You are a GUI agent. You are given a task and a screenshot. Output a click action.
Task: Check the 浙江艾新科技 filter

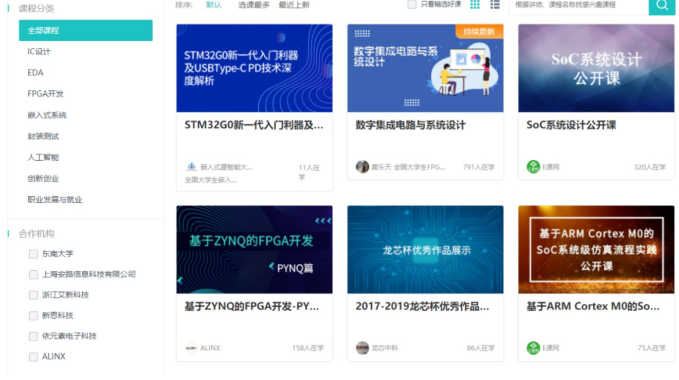(33, 295)
